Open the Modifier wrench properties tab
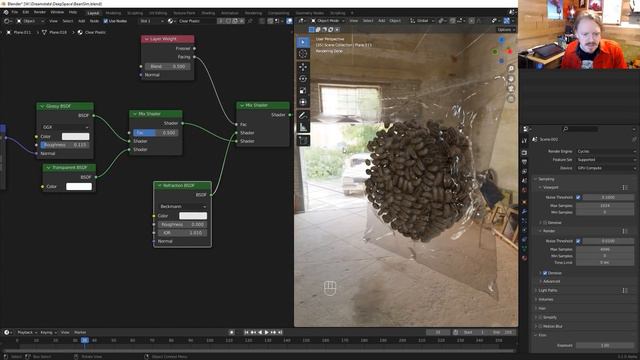Image resolution: width=640 pixels, height=360 pixels. 524,211
